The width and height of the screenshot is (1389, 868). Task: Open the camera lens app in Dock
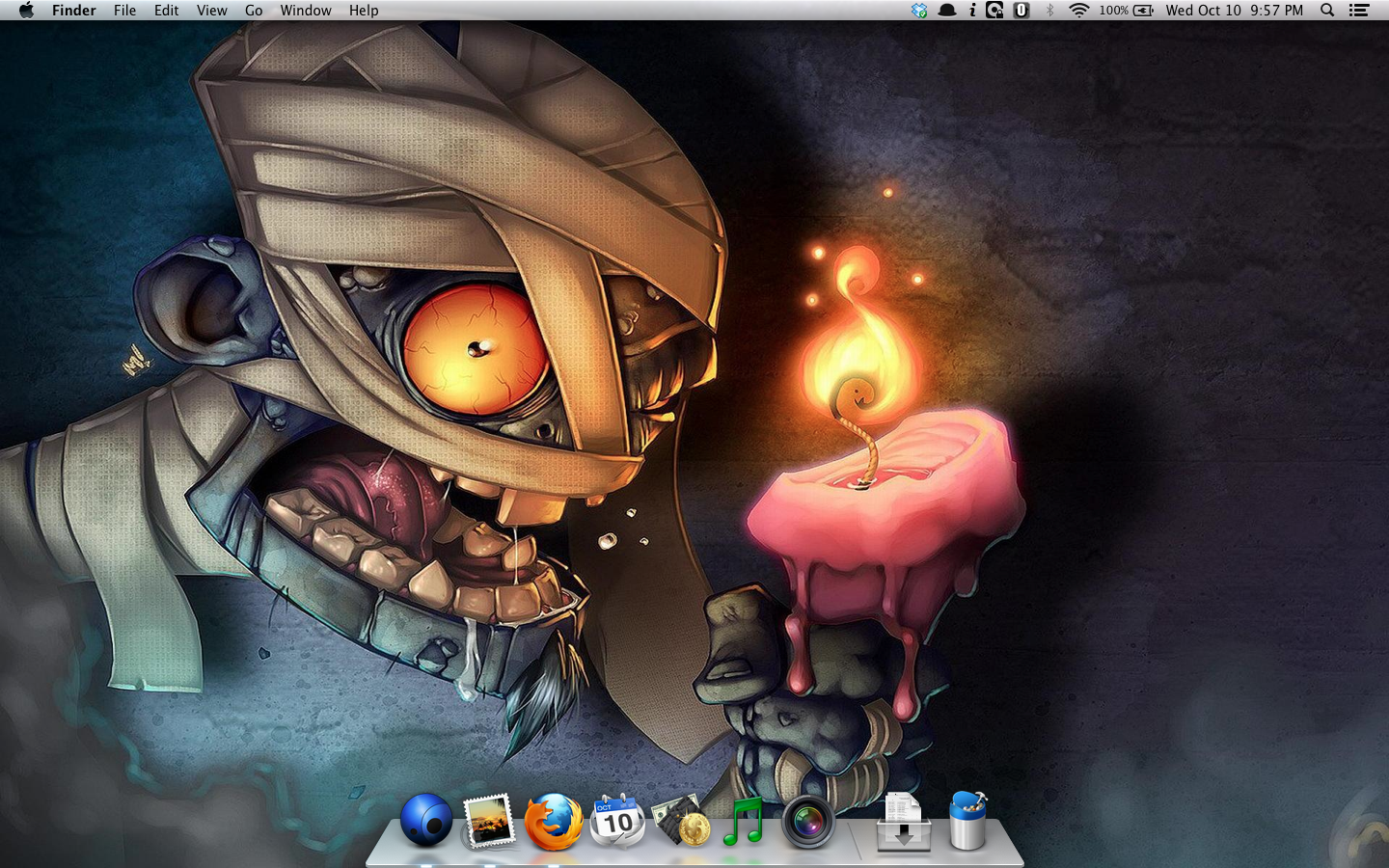808,822
